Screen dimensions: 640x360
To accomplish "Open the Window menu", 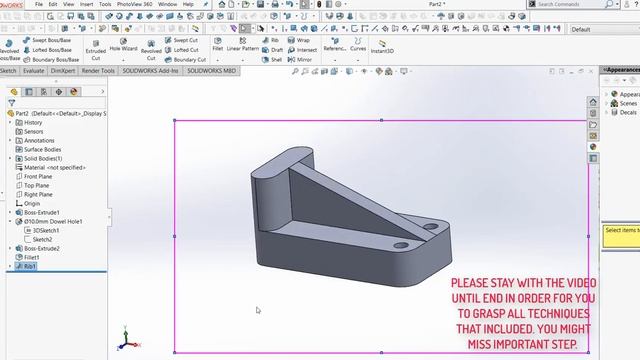I will [x=167, y=4].
